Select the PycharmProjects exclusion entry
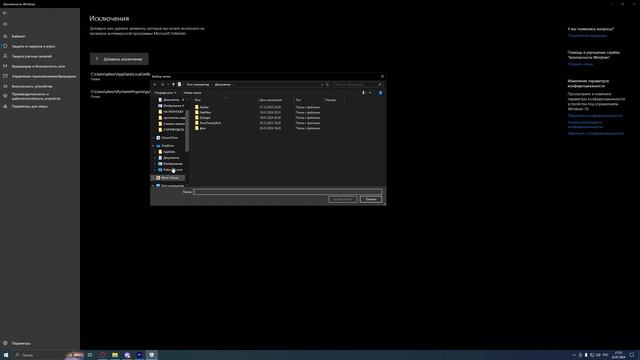 (x=120, y=94)
